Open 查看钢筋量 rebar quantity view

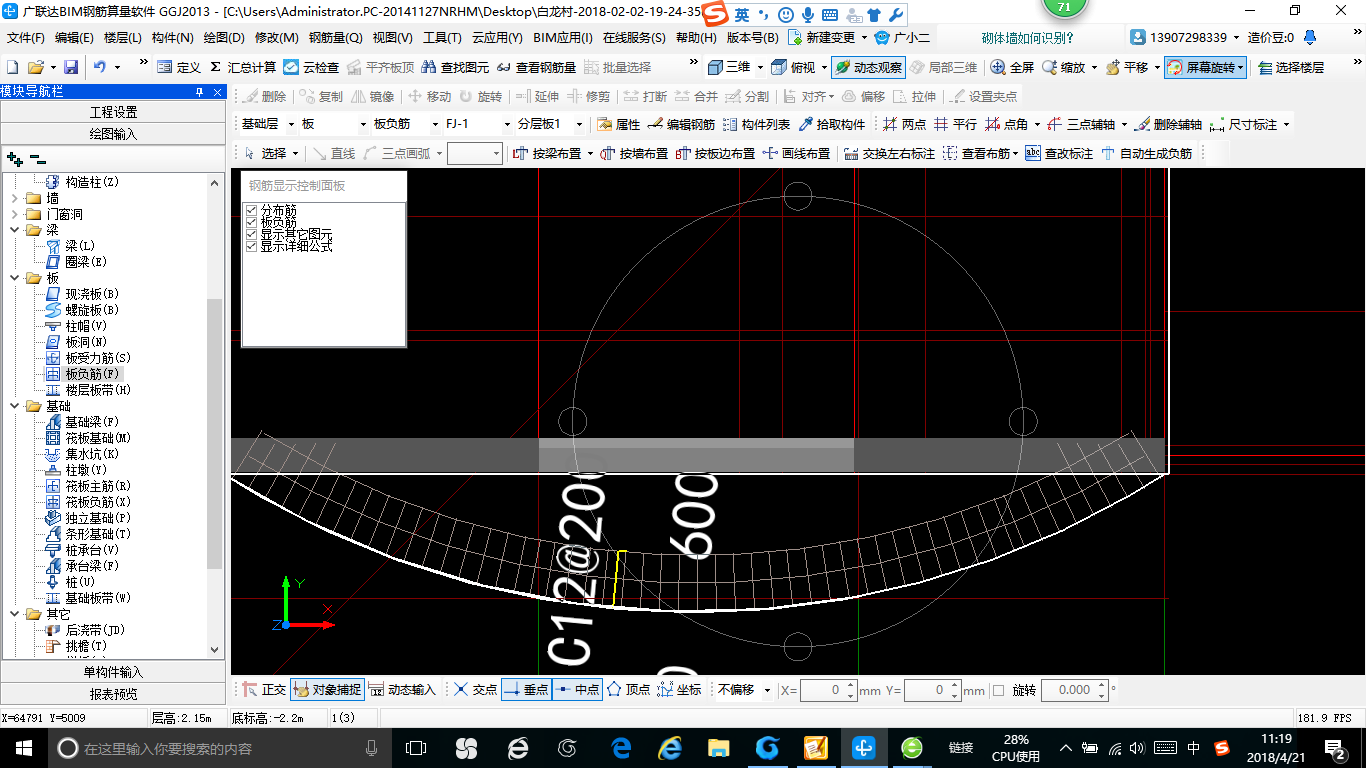coord(536,67)
